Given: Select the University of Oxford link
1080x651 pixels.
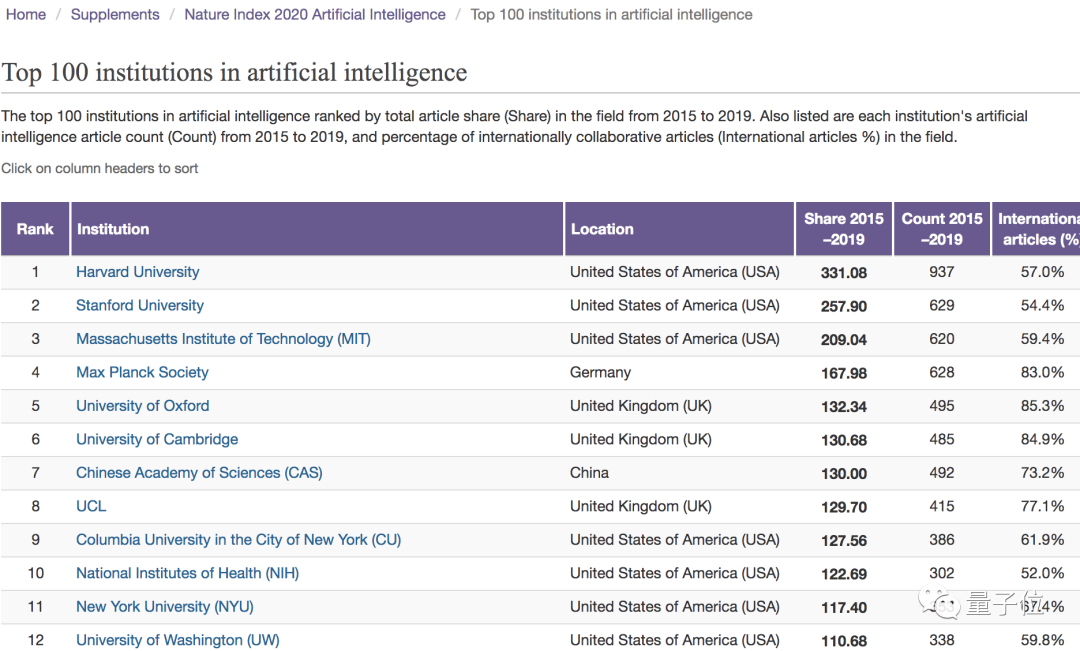Looking at the screenshot, I should pyautogui.click(x=143, y=406).
